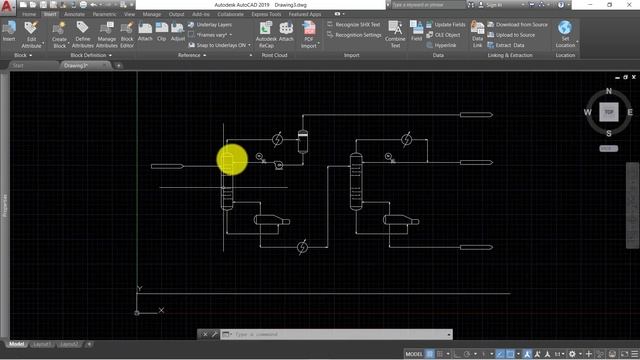Image resolution: width=640 pixels, height=360 pixels.
Task: Open the quick access toolbar customize arrow
Action: pos(133,5)
